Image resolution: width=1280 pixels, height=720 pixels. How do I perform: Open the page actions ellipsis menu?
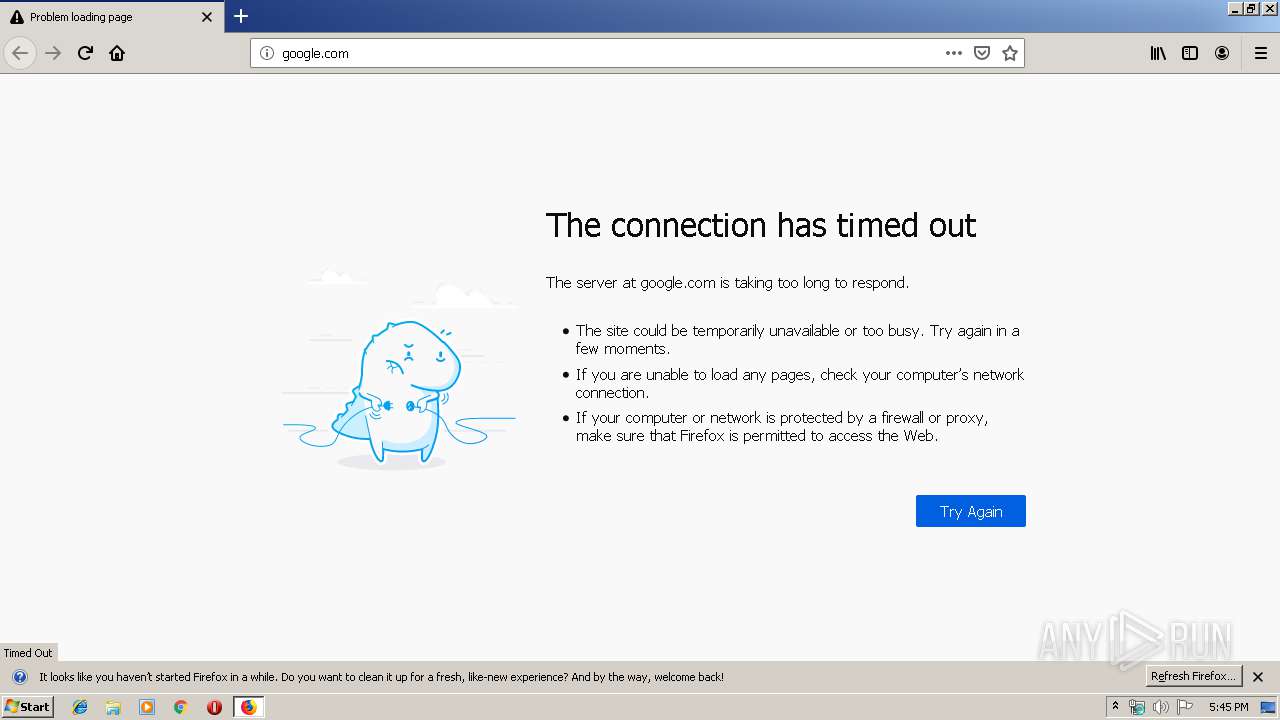(954, 53)
